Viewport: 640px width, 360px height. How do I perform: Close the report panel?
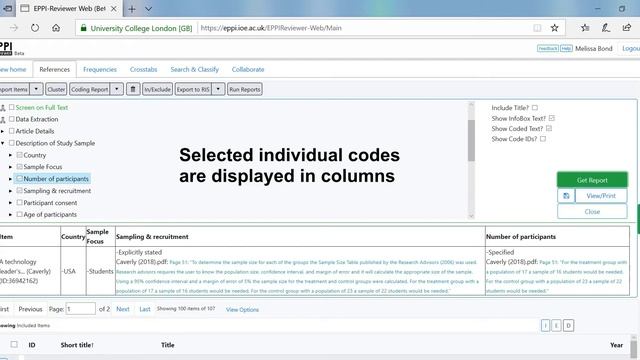tap(592, 211)
